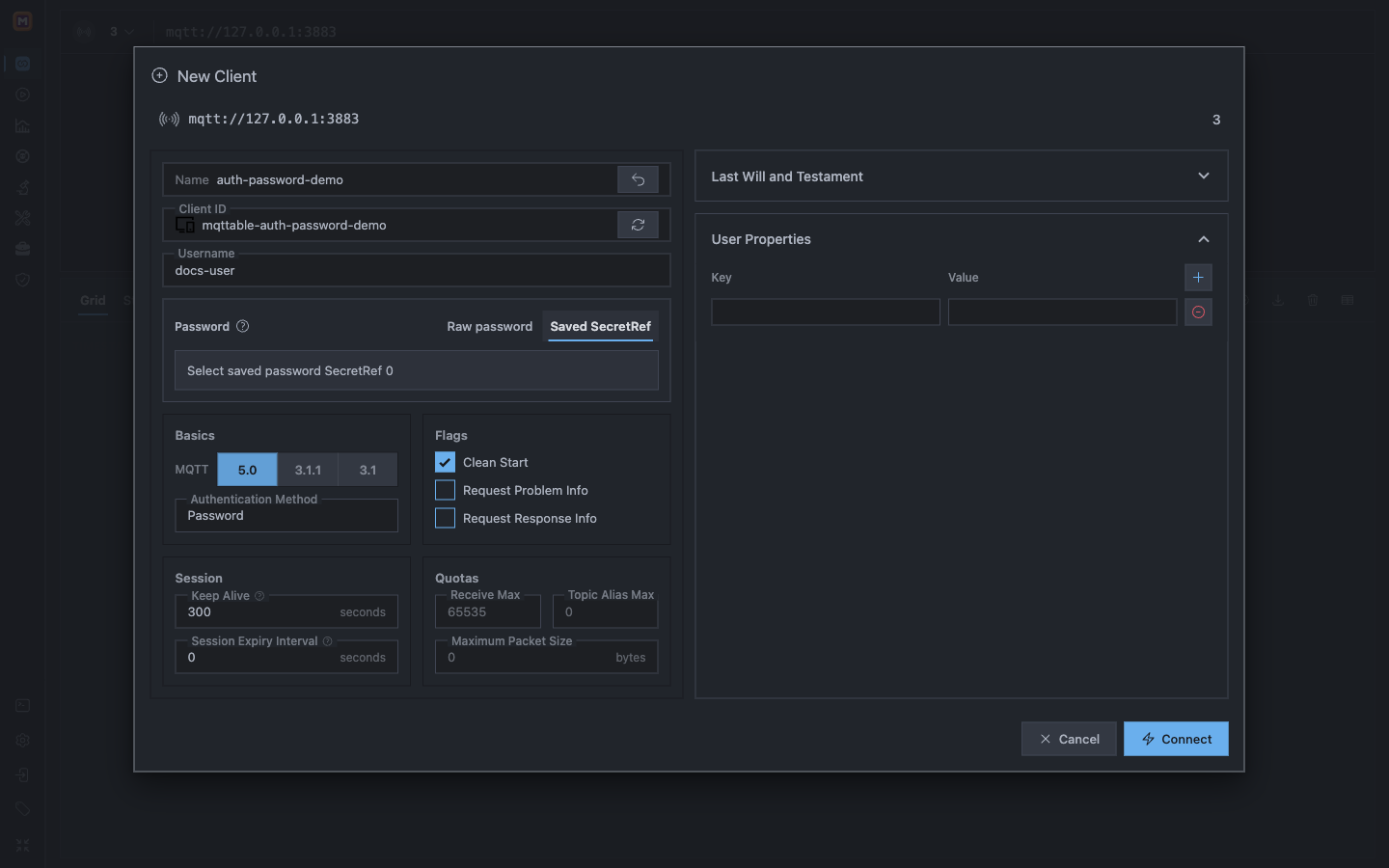Viewport: 1389px width, 868px height.
Task: Click the plus-circle icon beside New Client
Action: 160,75
